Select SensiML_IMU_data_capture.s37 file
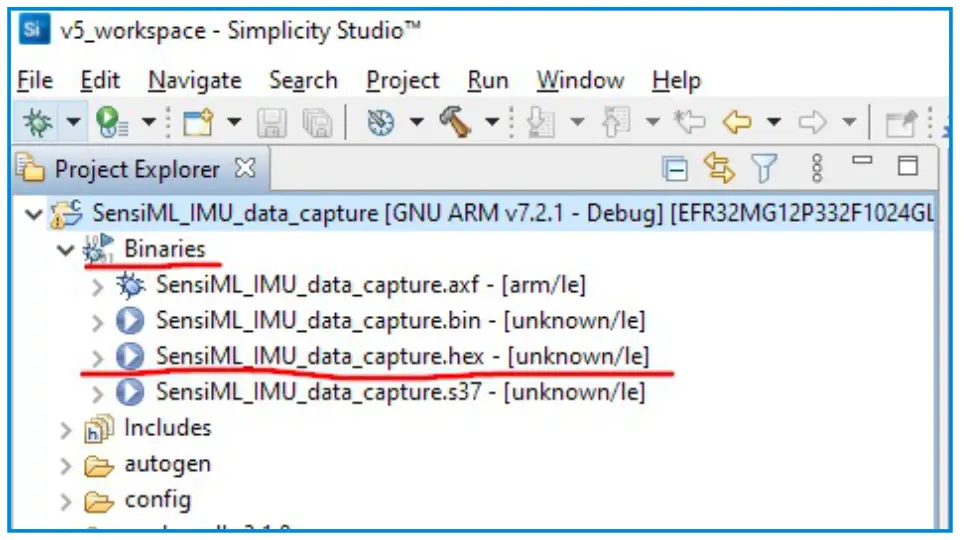Viewport: 964px width, 540px height. pyautogui.click(x=400, y=392)
